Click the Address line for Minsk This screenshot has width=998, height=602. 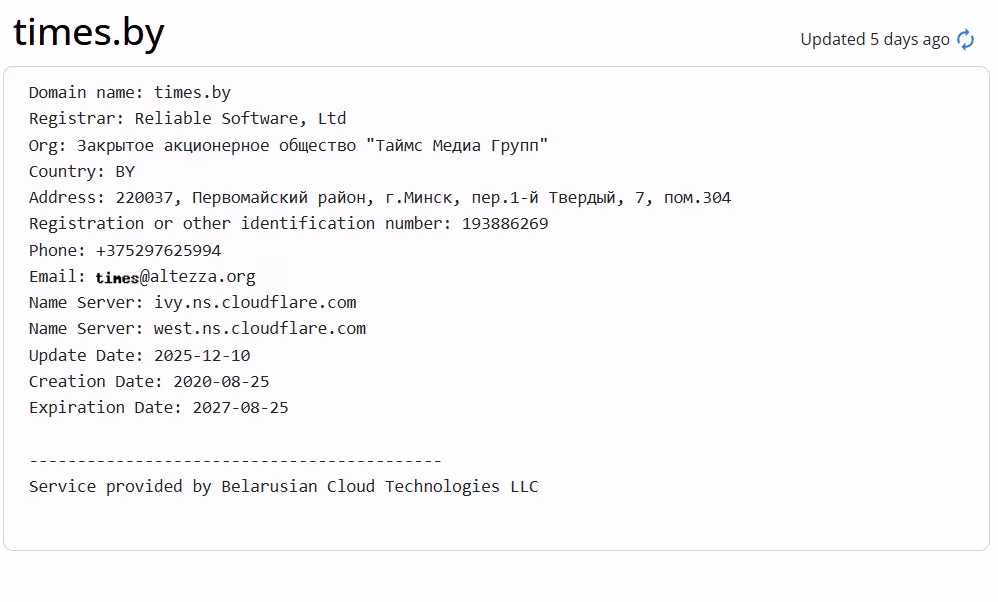[x=379, y=198]
